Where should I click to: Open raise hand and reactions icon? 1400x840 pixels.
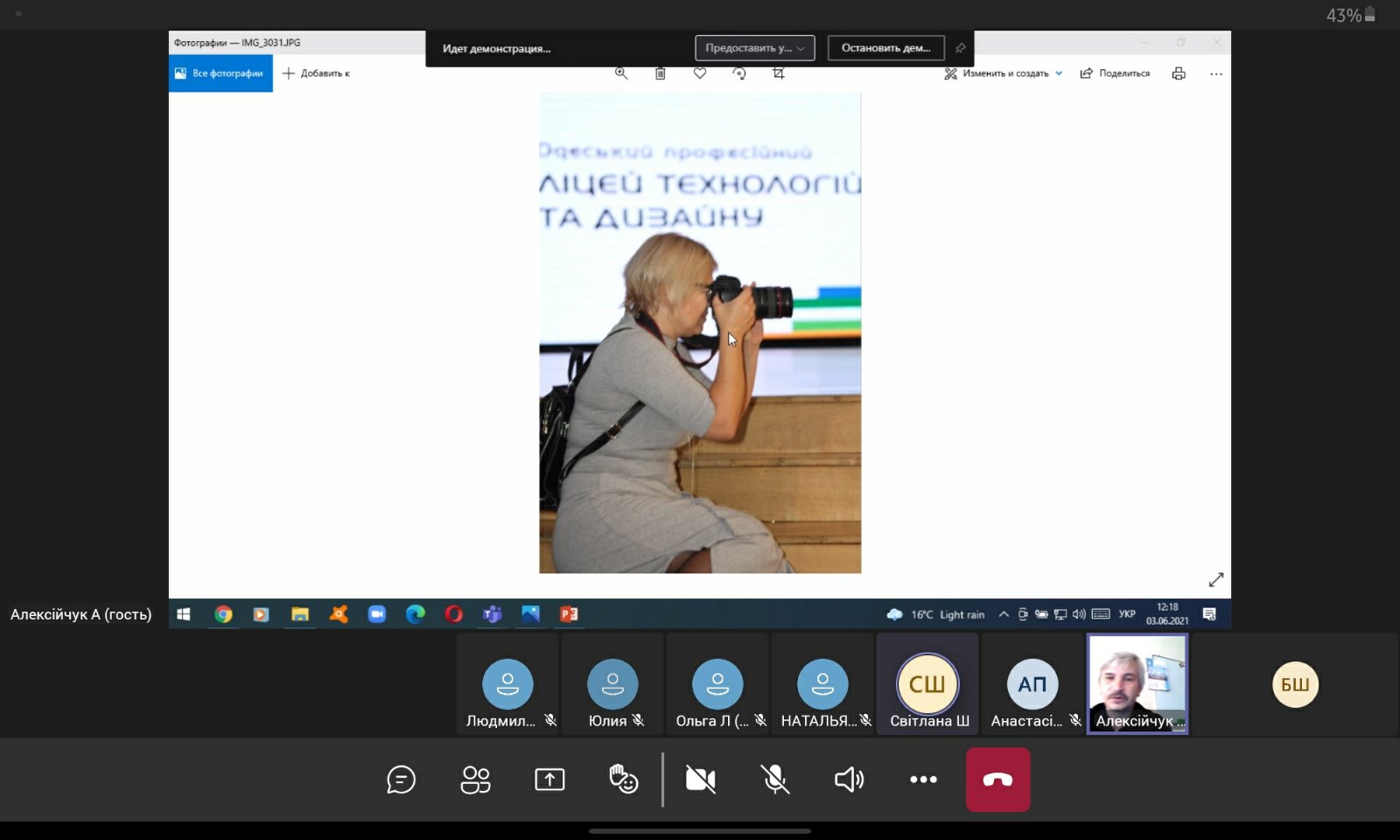click(x=623, y=779)
